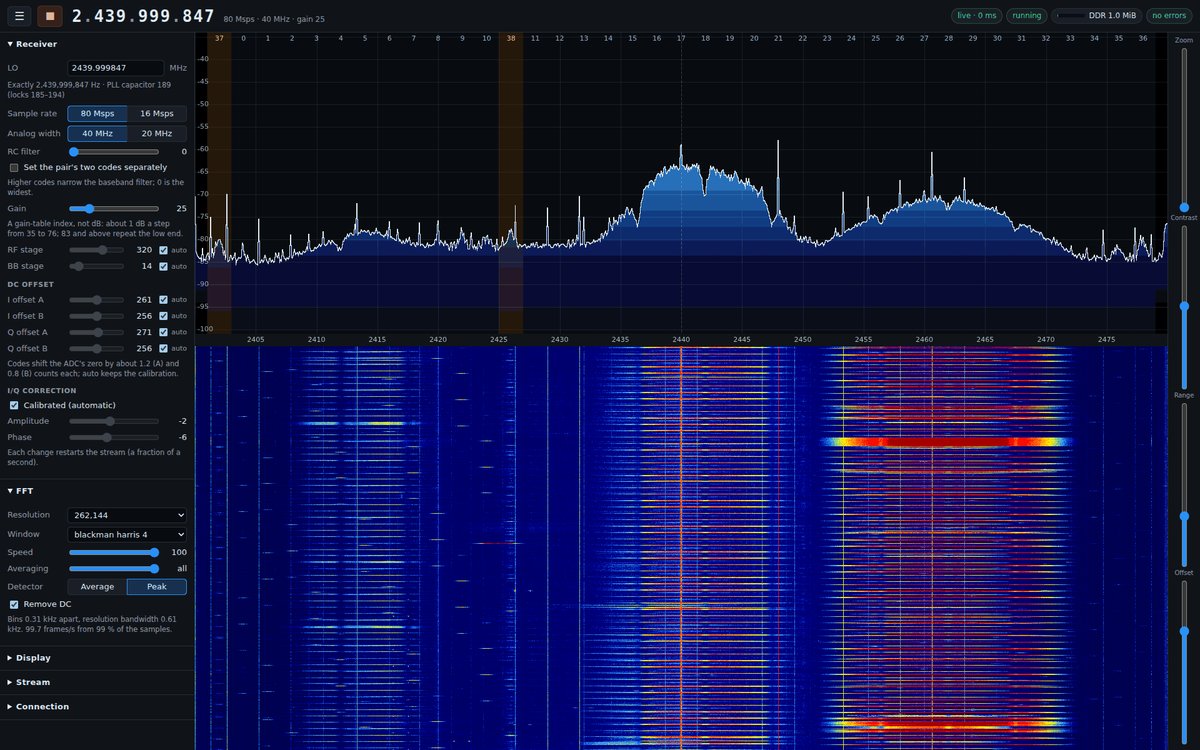This screenshot has width=1200, height=750.
Task: Toggle auto for Q offset A
Action: pos(163,331)
